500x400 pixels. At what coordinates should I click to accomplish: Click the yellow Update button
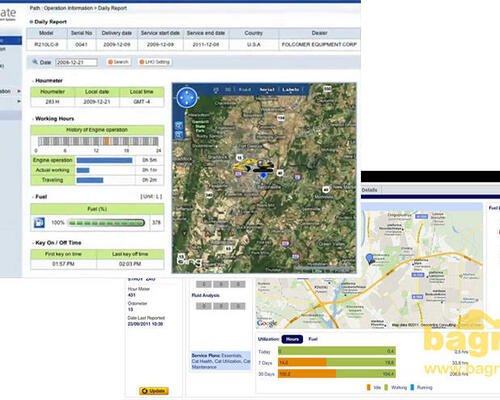pyautogui.click(x=154, y=391)
